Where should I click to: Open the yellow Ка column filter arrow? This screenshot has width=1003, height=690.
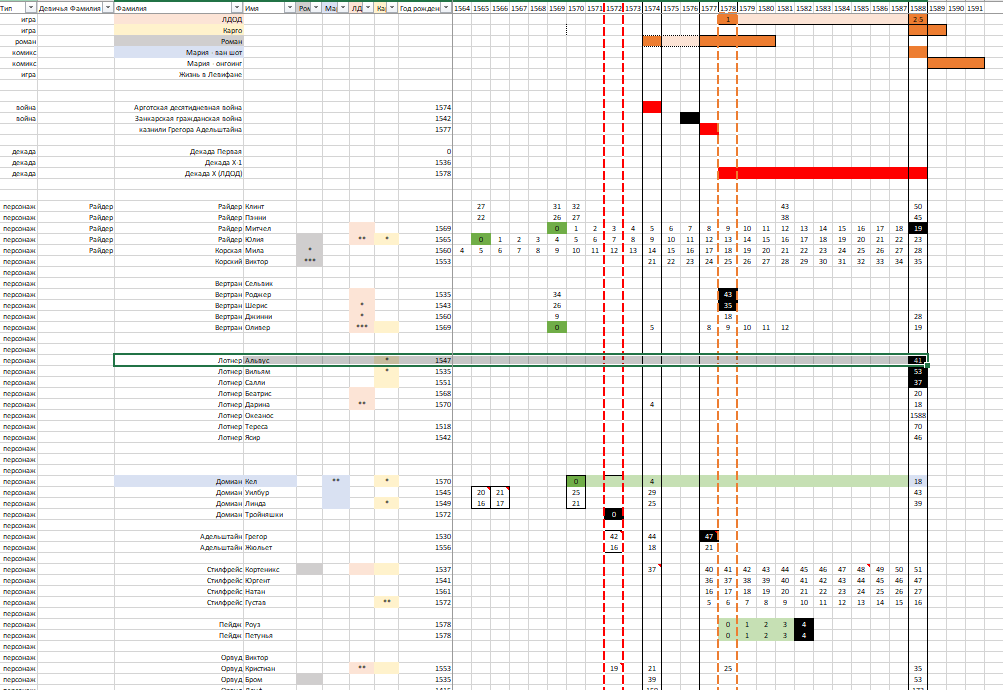[x=392, y=8]
